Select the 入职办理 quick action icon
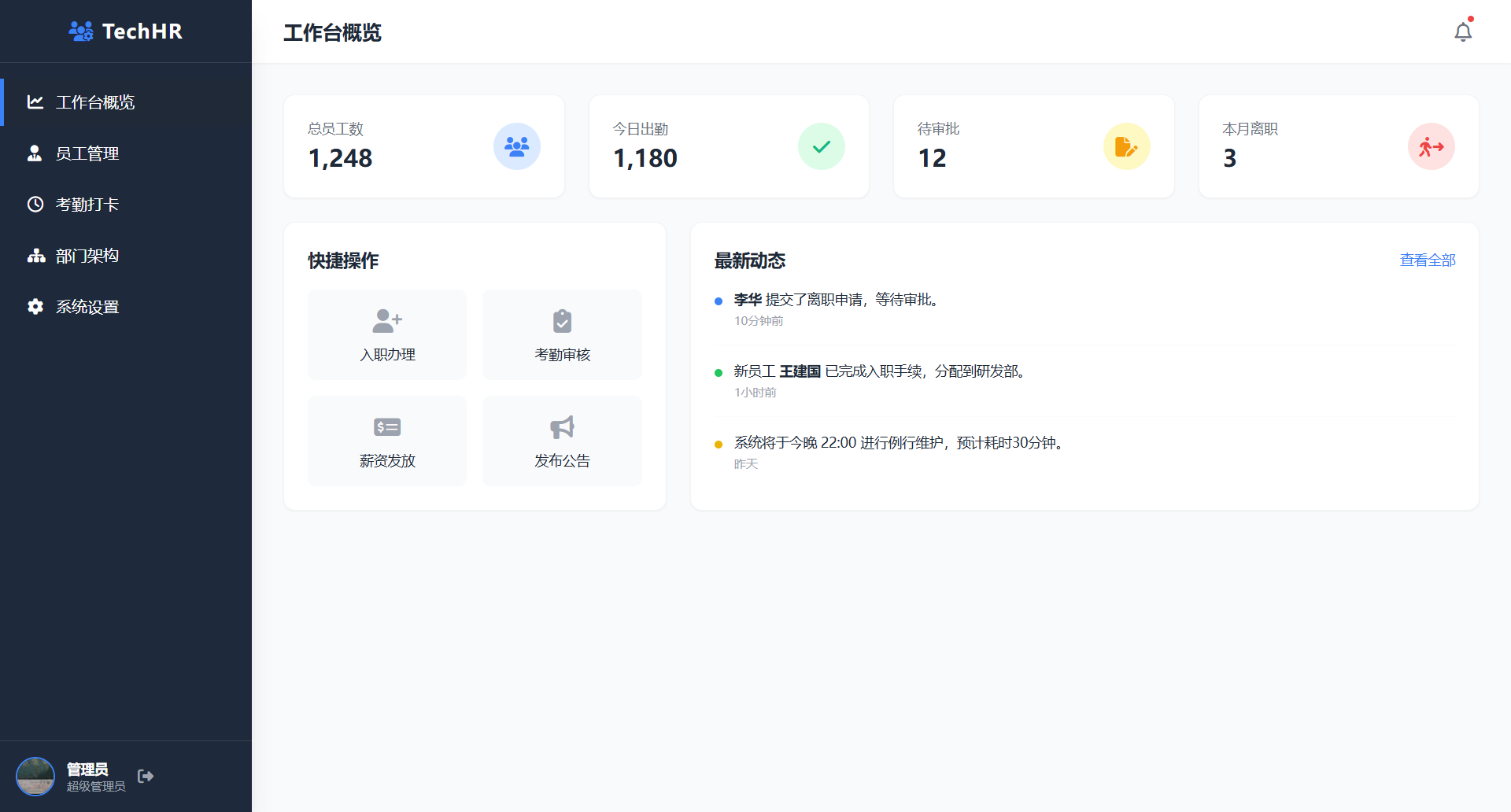Viewport: 1511px width, 812px height. tap(386, 320)
